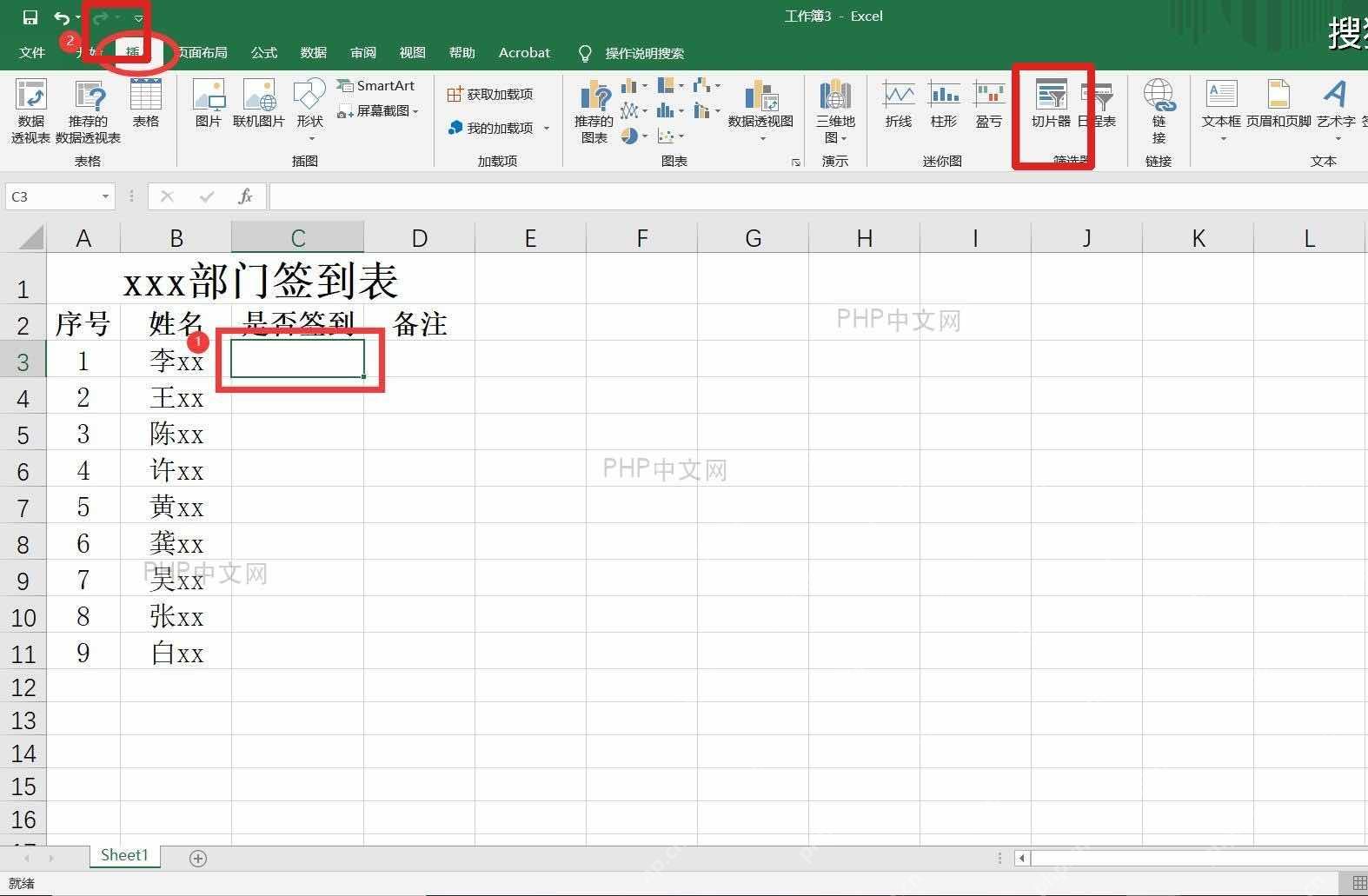
Task: Insert a Win/Loss sparkline (盈亏)
Action: point(989,104)
